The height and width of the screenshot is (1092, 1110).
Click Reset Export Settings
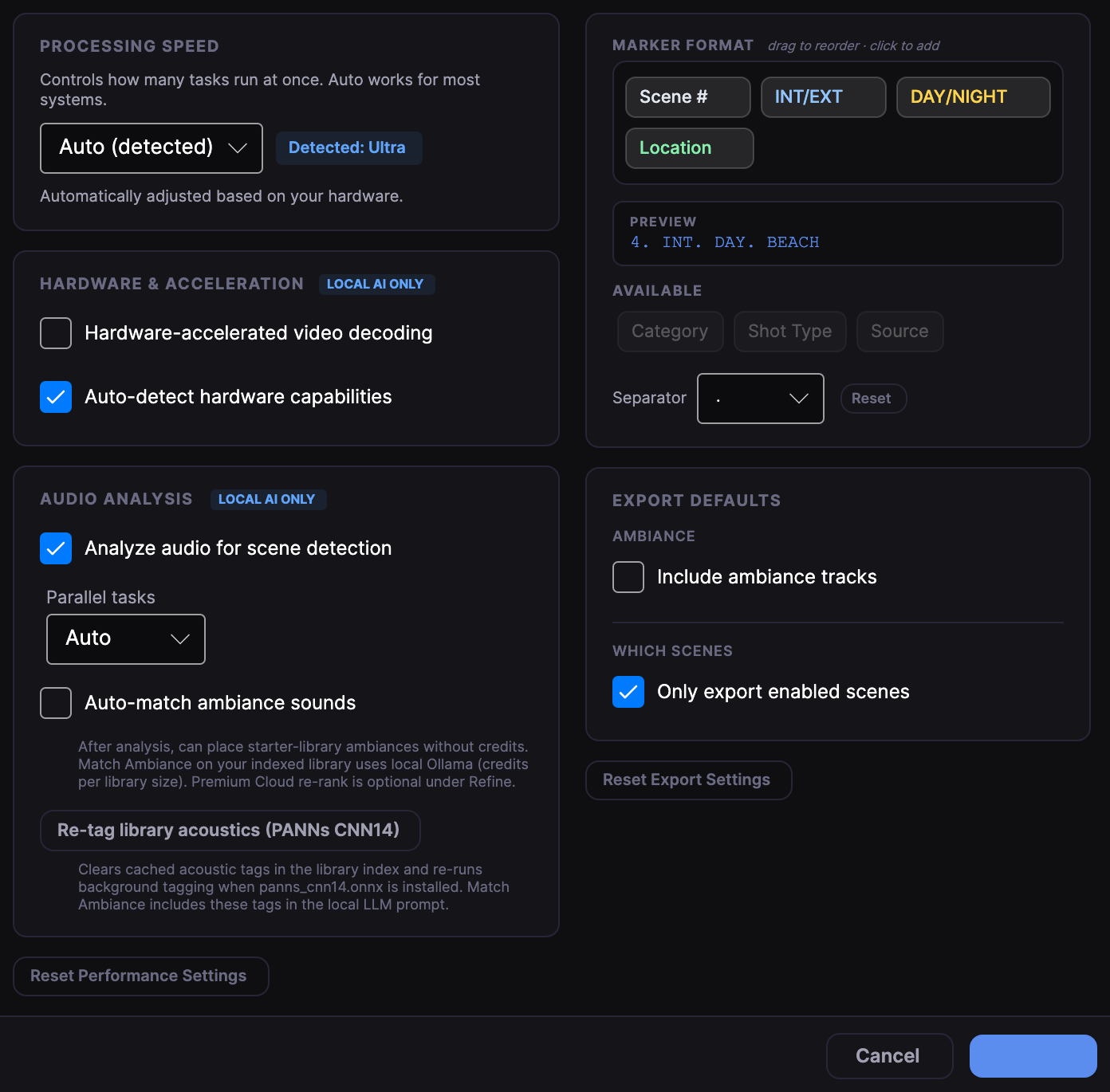tap(689, 780)
